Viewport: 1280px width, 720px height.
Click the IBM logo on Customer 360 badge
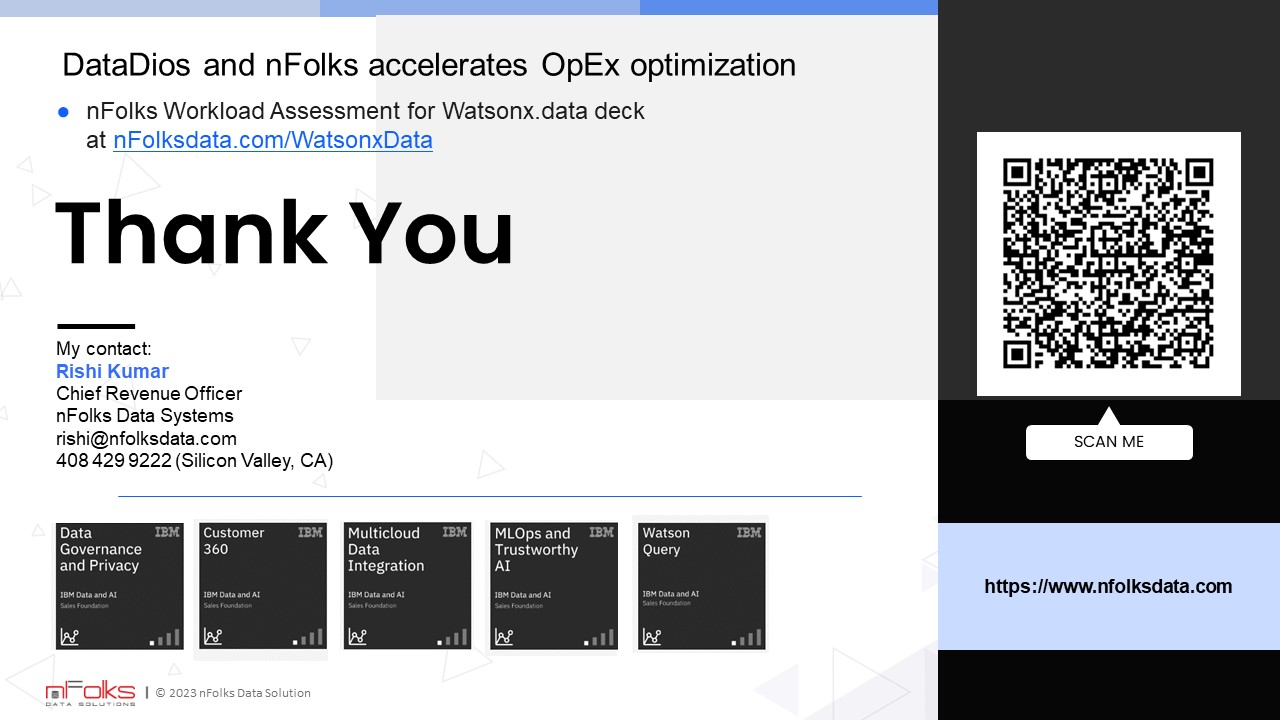[310, 533]
